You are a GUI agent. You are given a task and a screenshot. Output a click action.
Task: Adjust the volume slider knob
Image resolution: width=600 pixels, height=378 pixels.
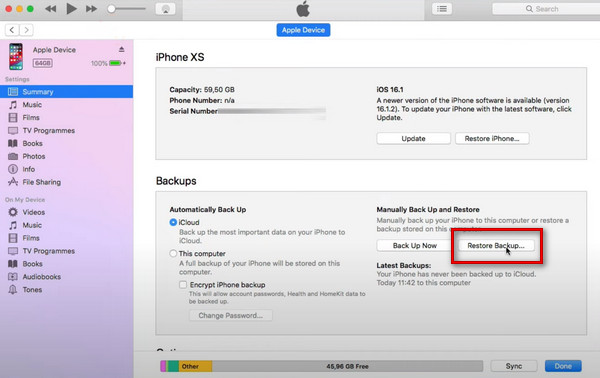(x=111, y=9)
